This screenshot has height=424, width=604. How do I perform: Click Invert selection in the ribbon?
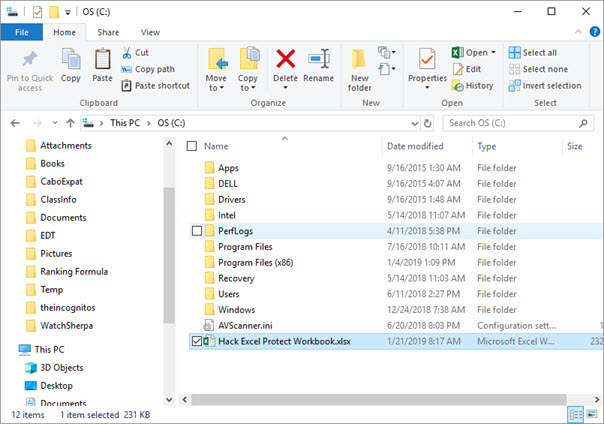tap(545, 85)
